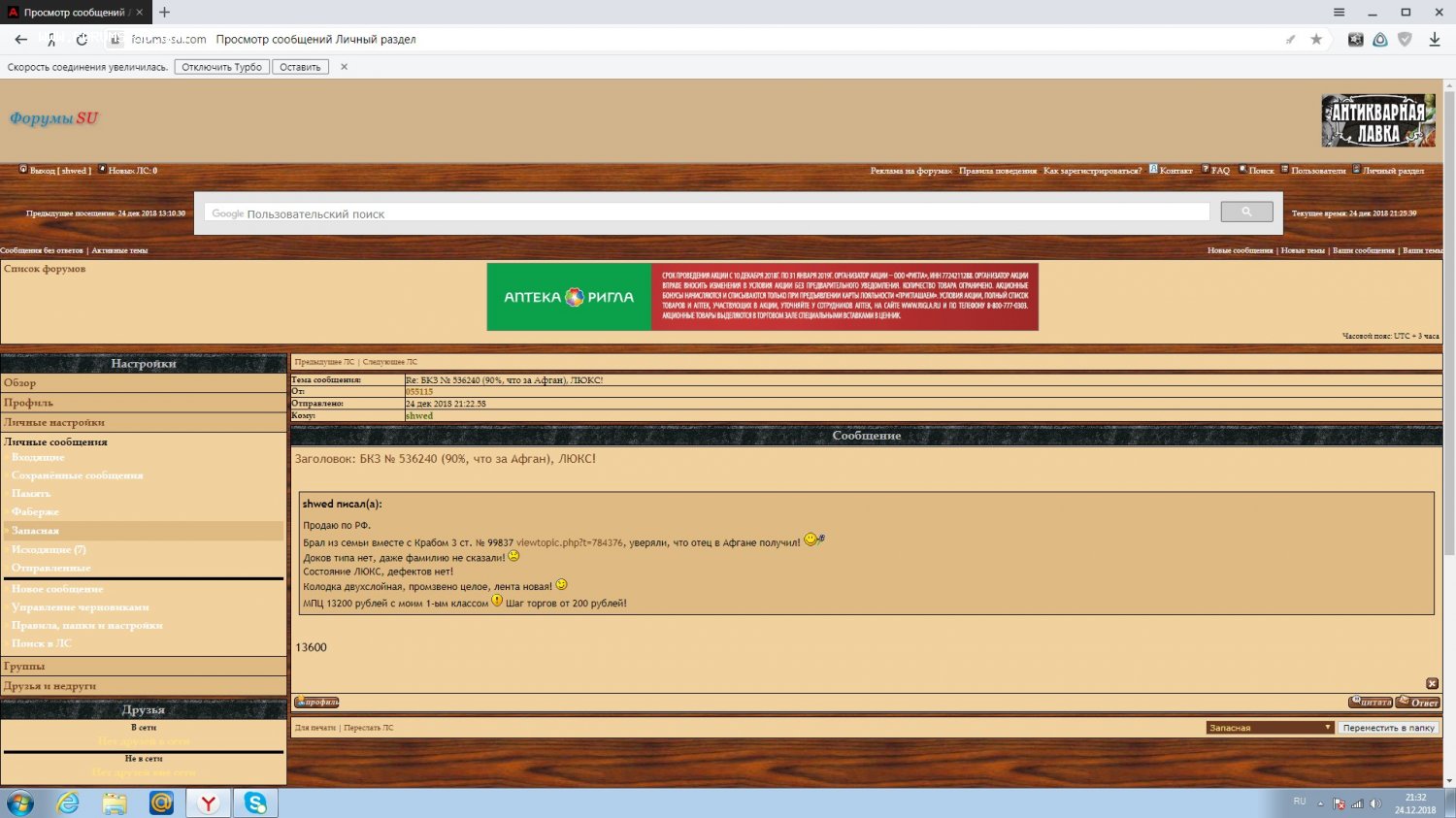Image resolution: width=1456 pixels, height=818 pixels.
Task: Open the Yandex browser hamburger menu
Action: (x=1339, y=13)
